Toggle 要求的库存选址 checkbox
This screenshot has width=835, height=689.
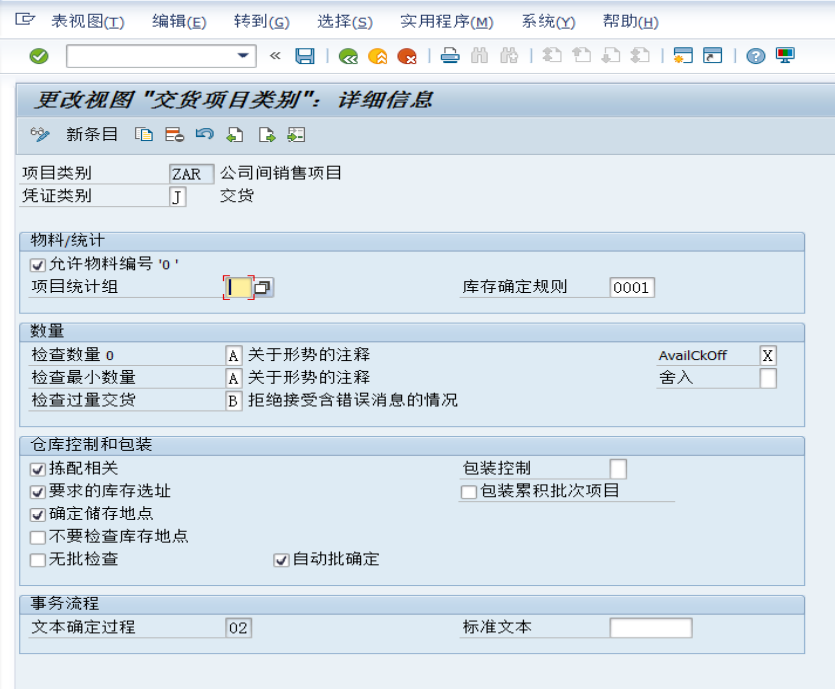pos(38,492)
